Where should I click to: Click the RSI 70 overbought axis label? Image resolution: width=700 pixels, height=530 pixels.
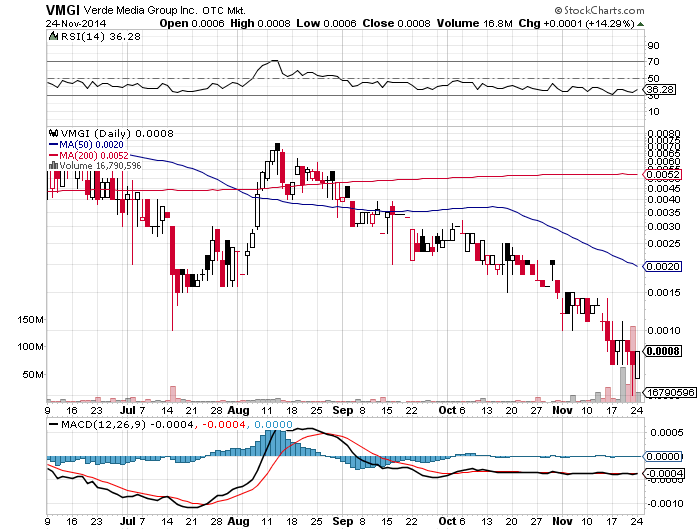(654, 62)
